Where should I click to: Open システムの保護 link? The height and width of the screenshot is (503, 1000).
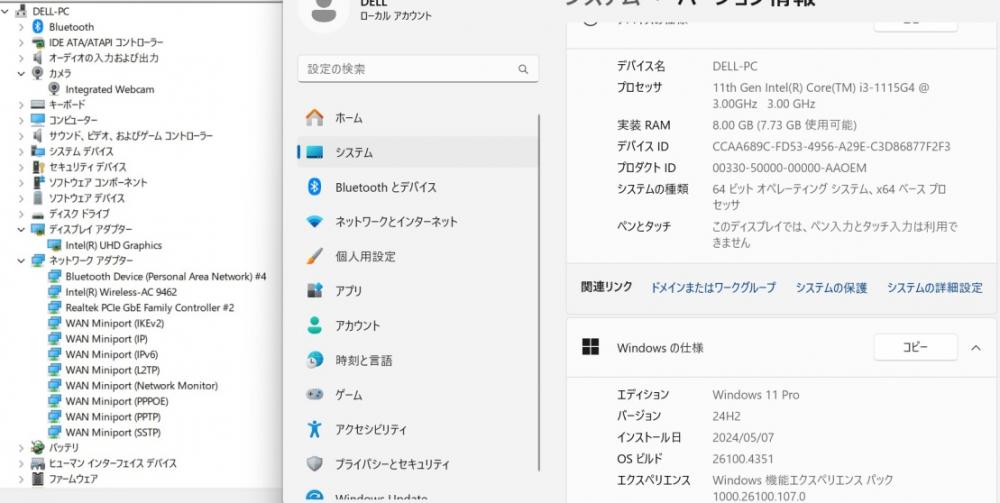coord(831,288)
